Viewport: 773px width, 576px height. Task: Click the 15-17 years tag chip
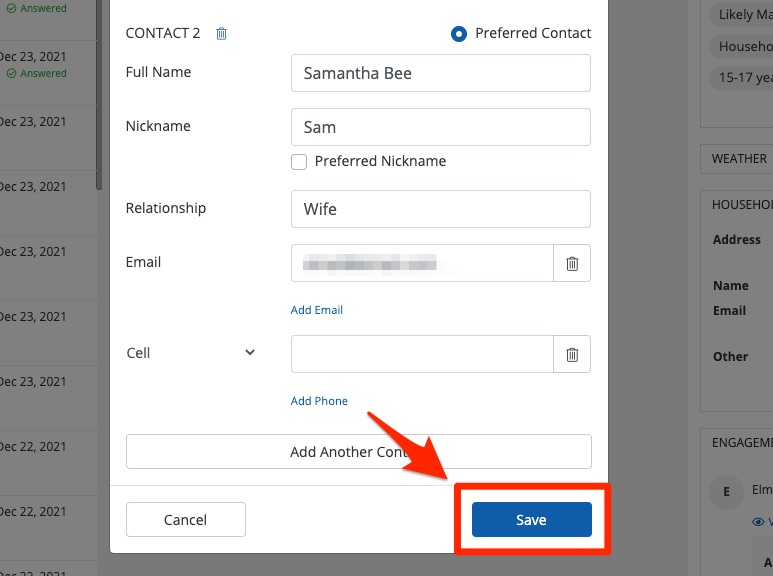(x=740, y=77)
